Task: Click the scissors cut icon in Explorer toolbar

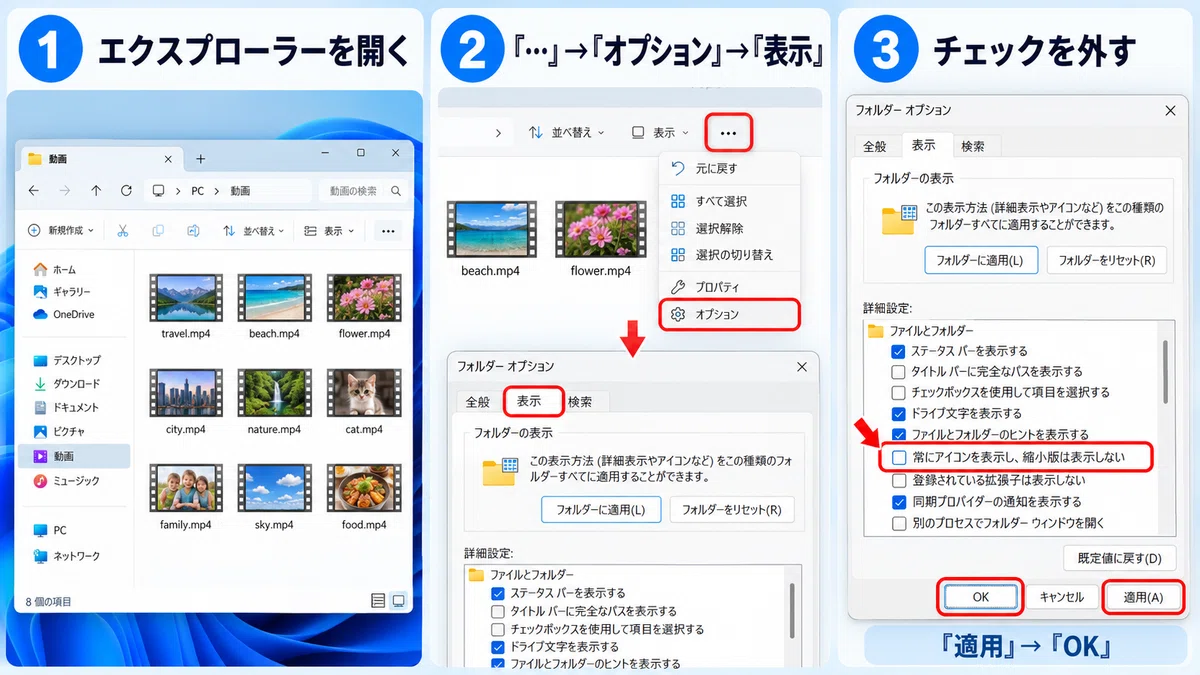Action: (122, 231)
